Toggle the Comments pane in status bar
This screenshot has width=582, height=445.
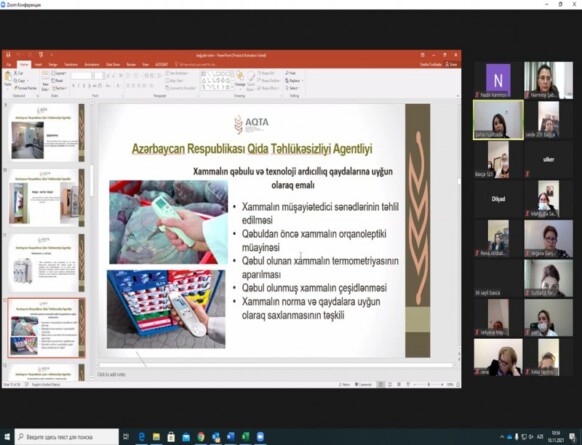363,385
